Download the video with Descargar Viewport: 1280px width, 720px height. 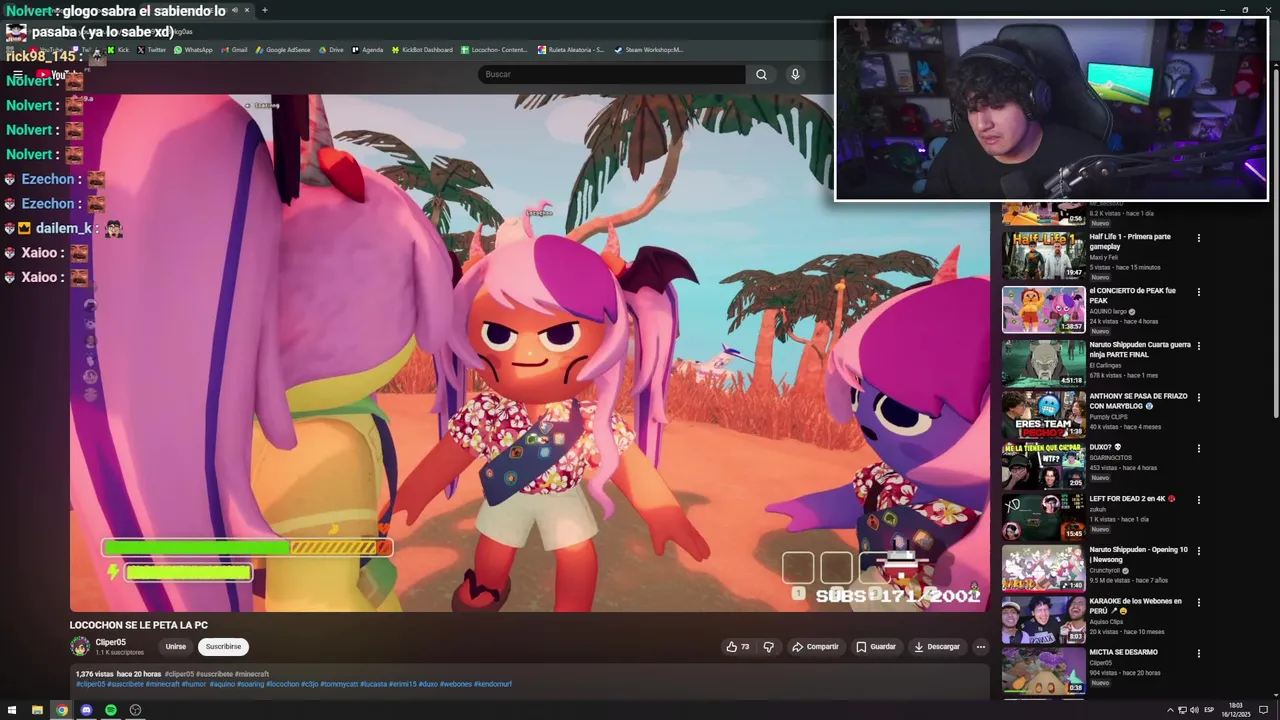pos(936,647)
